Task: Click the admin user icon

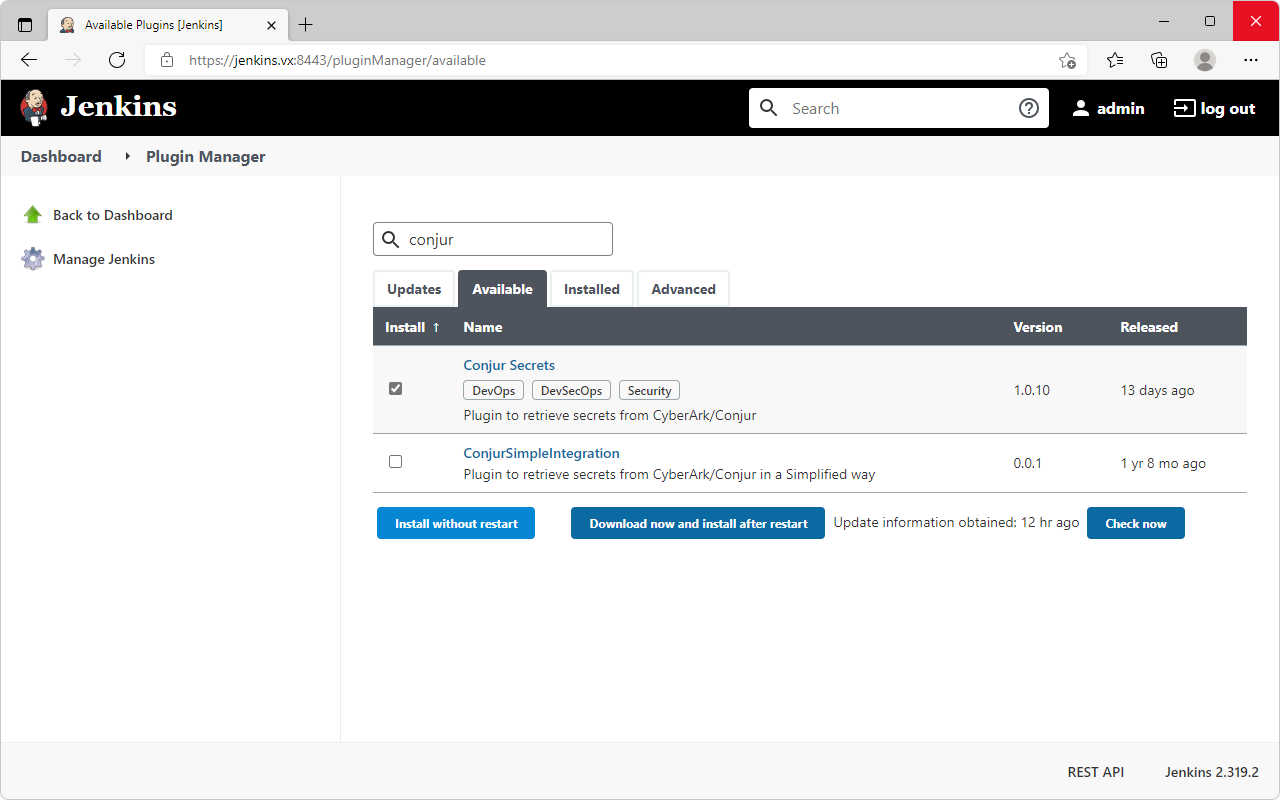Action: coord(1080,108)
